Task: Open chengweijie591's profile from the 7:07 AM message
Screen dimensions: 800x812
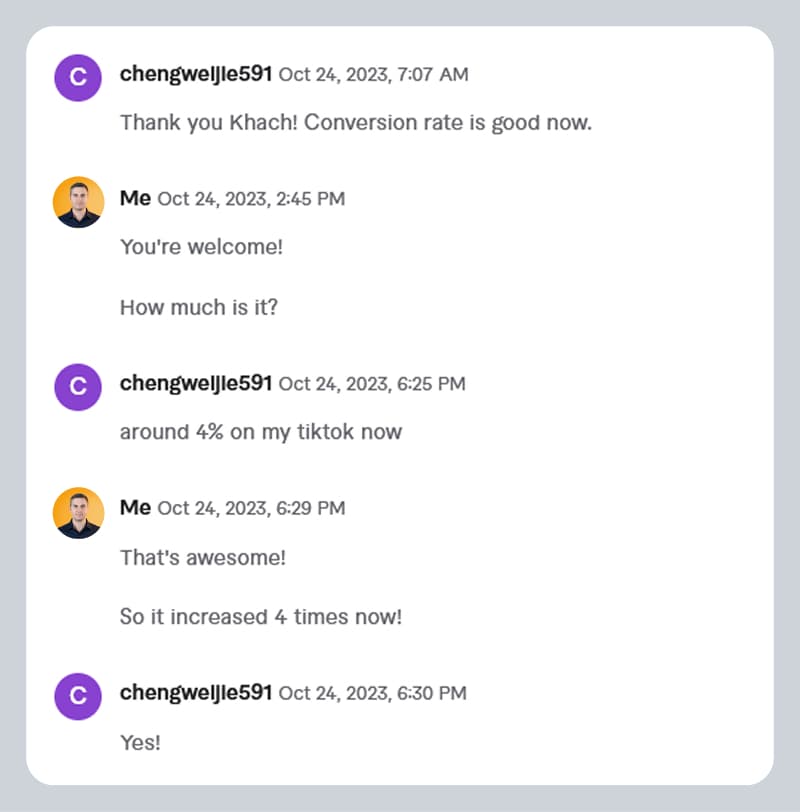Action: click(x=195, y=74)
